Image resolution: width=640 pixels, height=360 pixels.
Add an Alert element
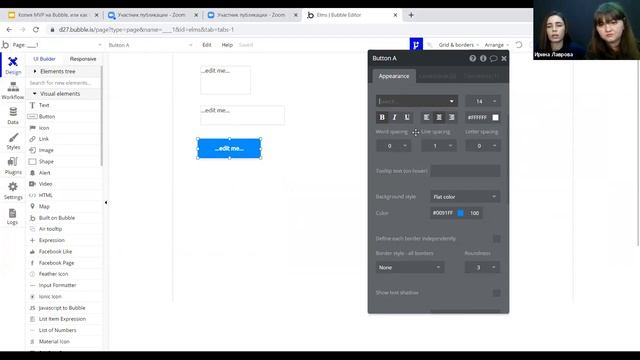coord(44,173)
